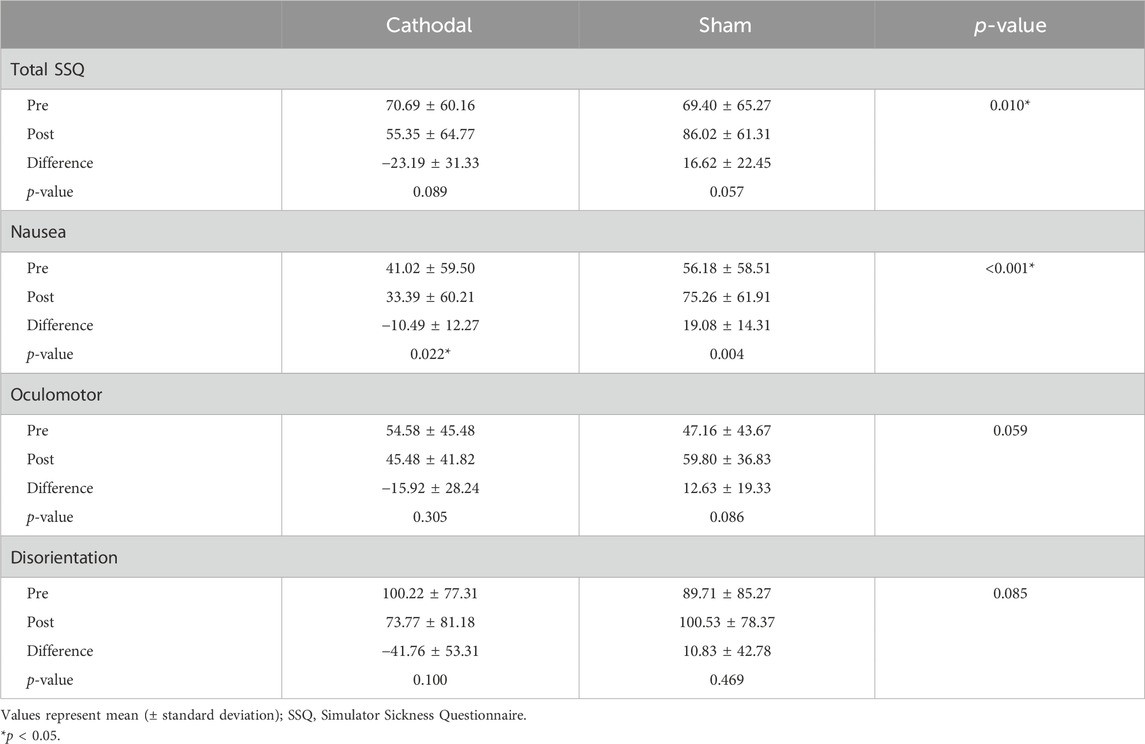The width and height of the screenshot is (1145, 744).
Task: Click the 0.469 Sham p-value cell
Action: click(x=726, y=679)
